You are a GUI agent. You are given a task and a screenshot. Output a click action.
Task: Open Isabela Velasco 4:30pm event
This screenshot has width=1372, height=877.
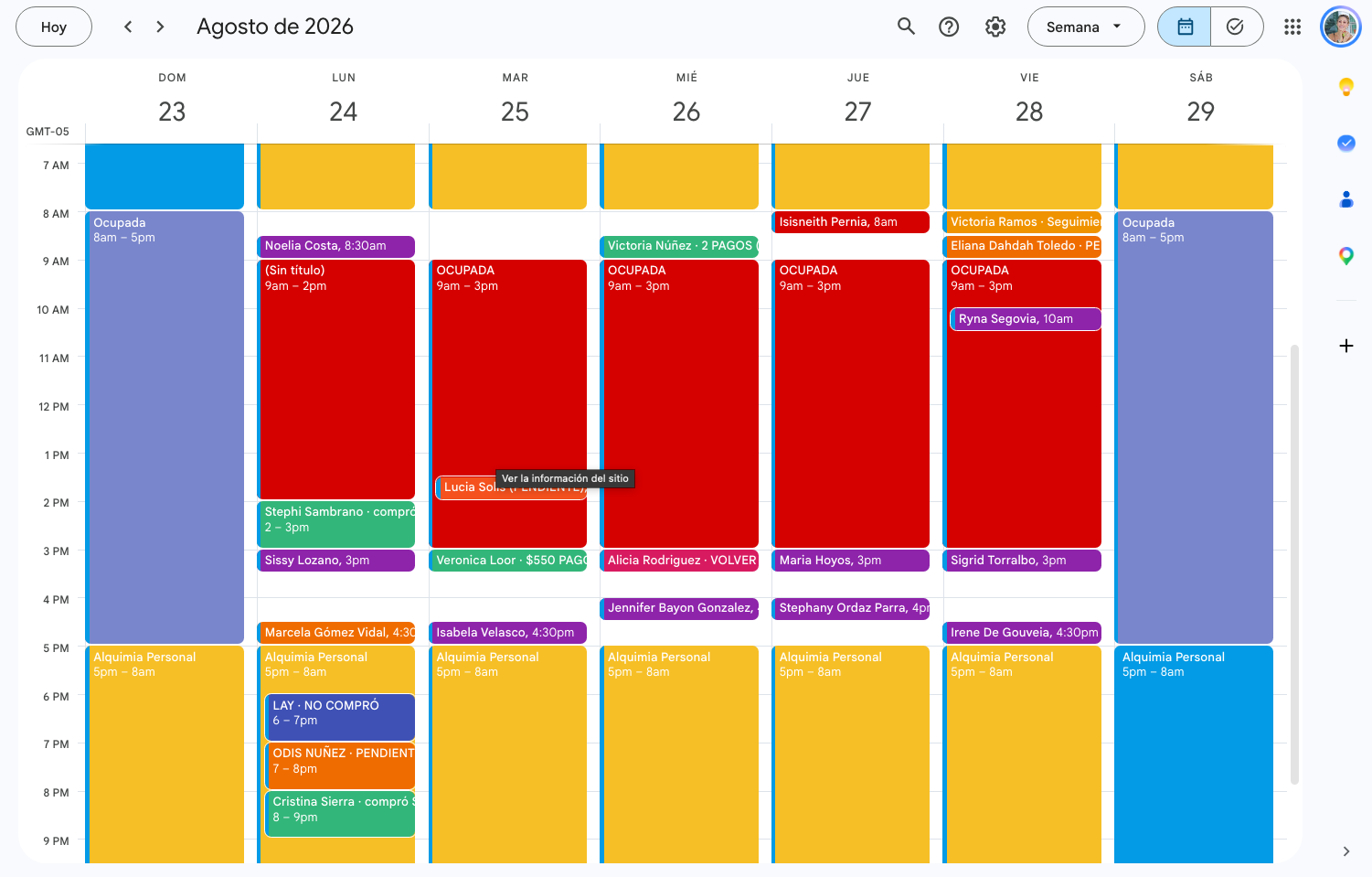[508, 633]
